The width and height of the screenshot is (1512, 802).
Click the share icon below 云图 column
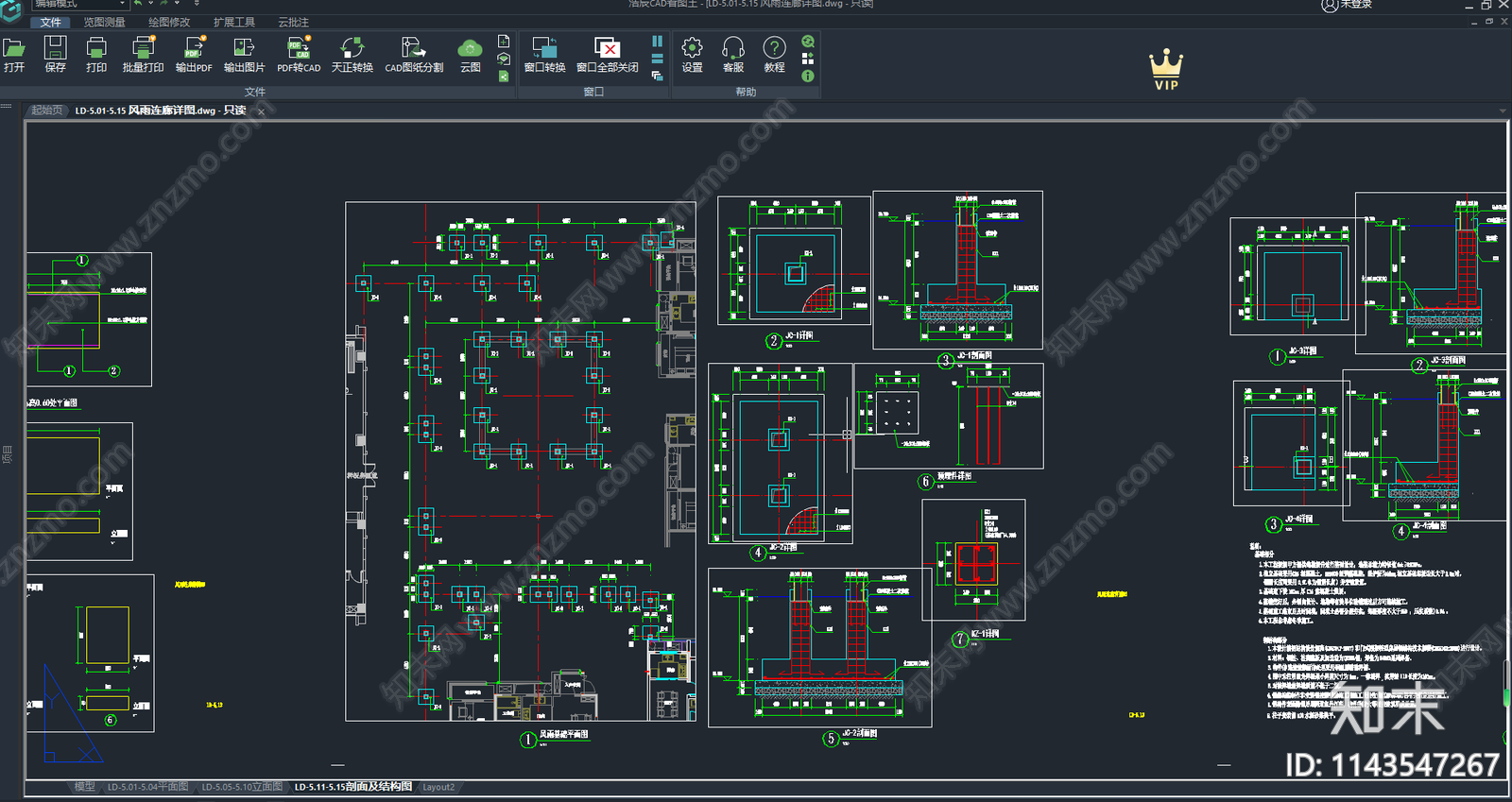point(504,77)
